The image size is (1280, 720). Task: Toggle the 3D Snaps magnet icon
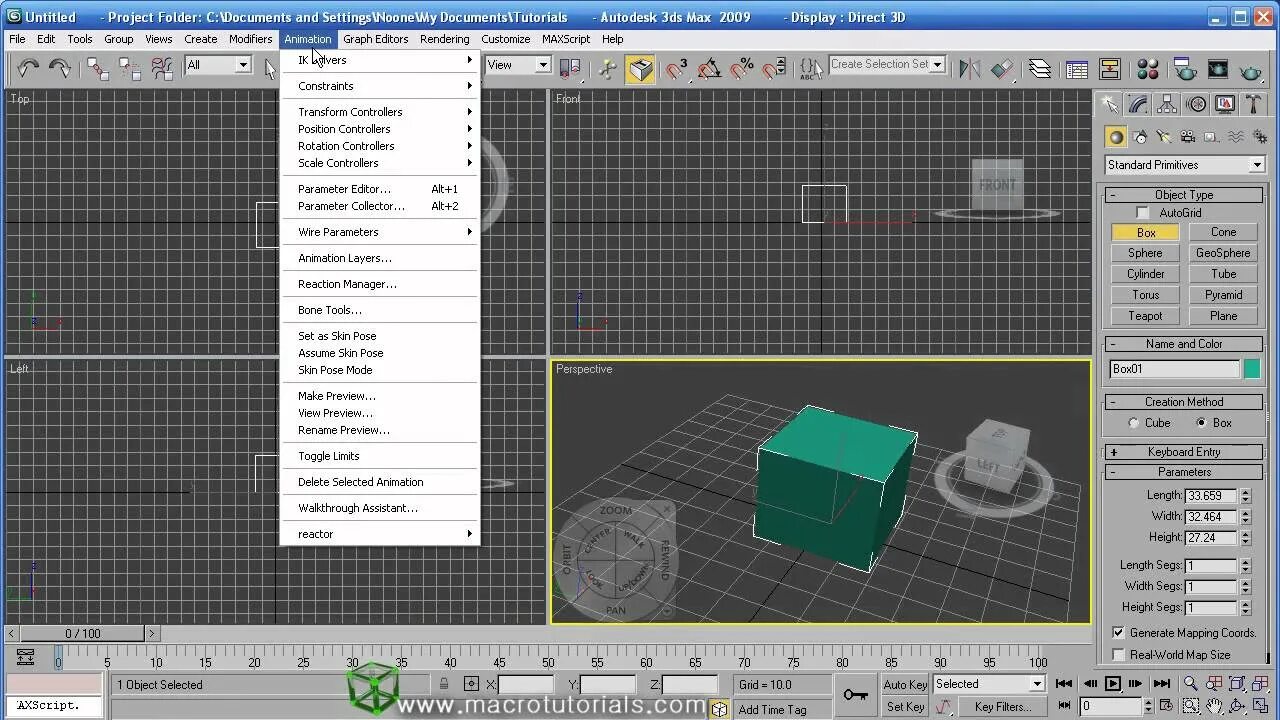[x=676, y=68]
